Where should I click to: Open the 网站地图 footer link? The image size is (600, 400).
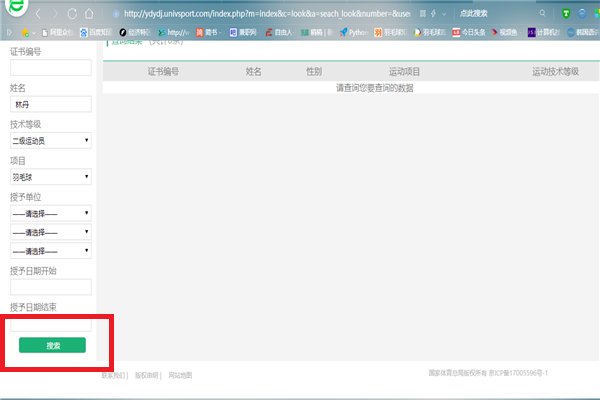click(x=180, y=376)
